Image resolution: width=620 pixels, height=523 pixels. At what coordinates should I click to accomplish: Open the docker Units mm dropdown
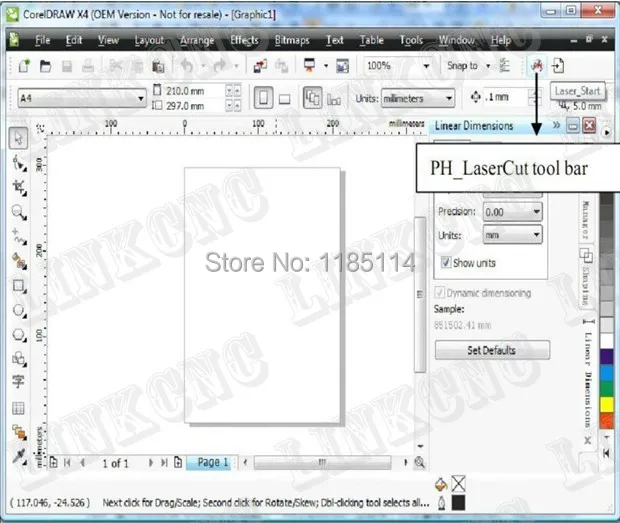[x=537, y=235]
